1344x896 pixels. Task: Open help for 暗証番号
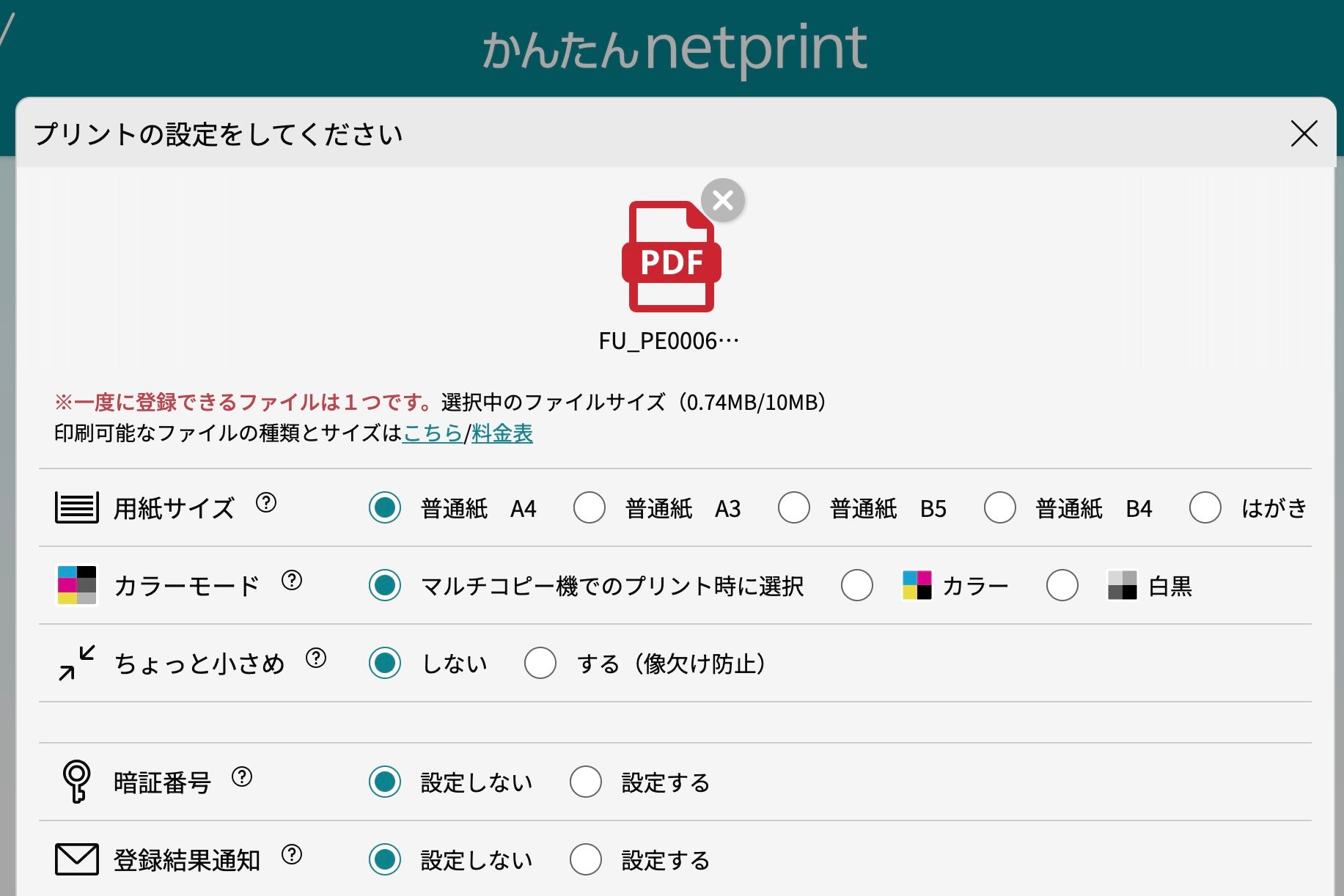242,777
